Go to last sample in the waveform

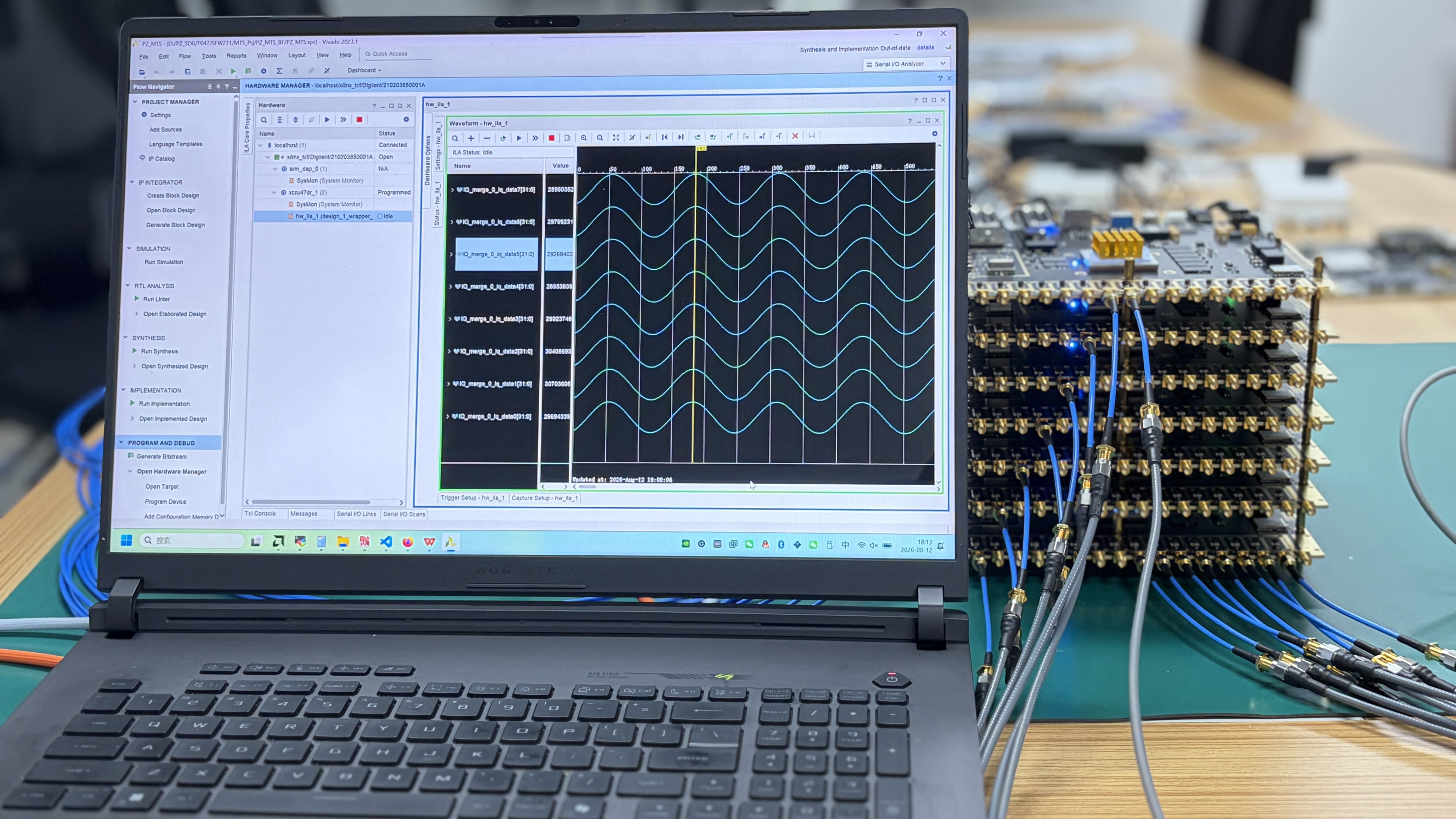[x=681, y=137]
